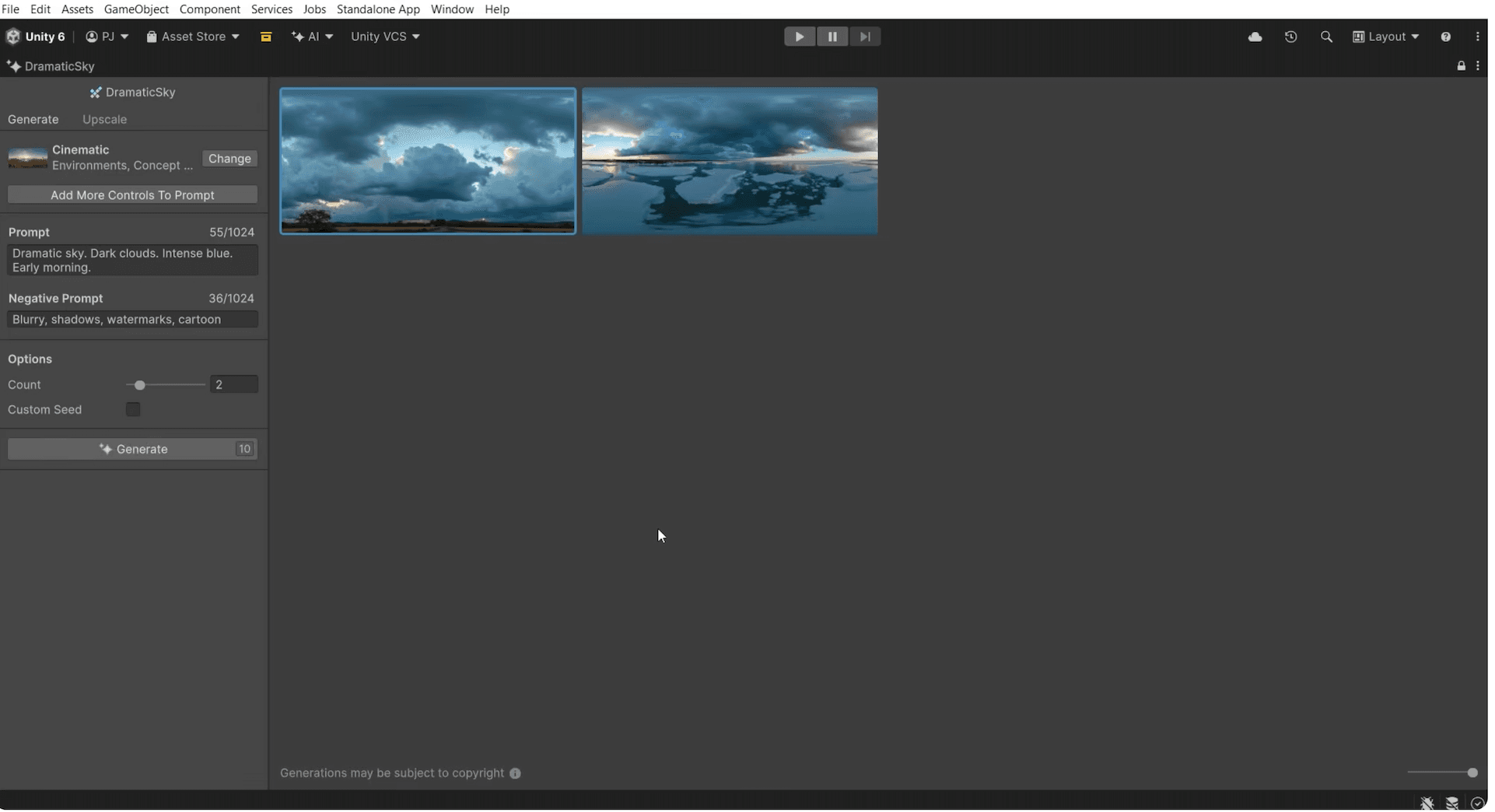The width and height of the screenshot is (1495, 812).
Task: Open the AI toolbar dropdown
Action: tap(312, 37)
